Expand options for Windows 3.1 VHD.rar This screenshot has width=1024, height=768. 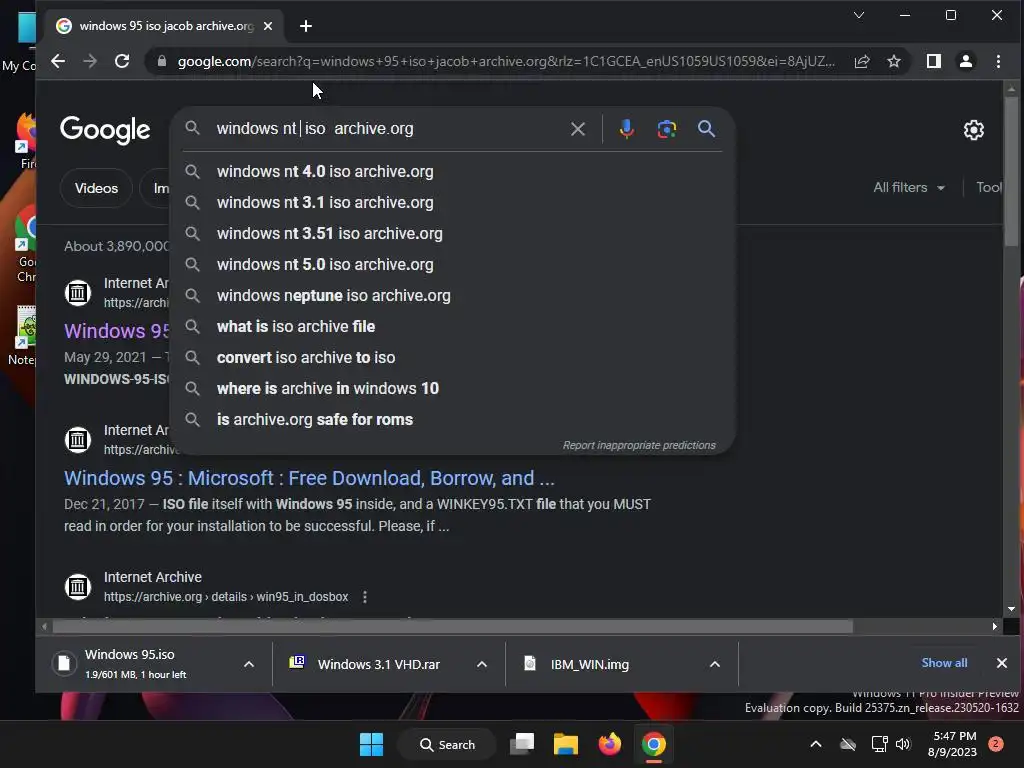(x=482, y=664)
